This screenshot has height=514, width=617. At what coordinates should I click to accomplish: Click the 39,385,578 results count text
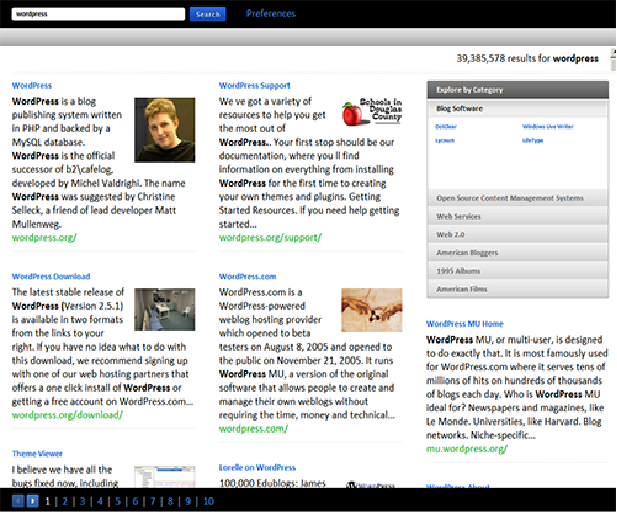pyautogui.click(x=527, y=58)
